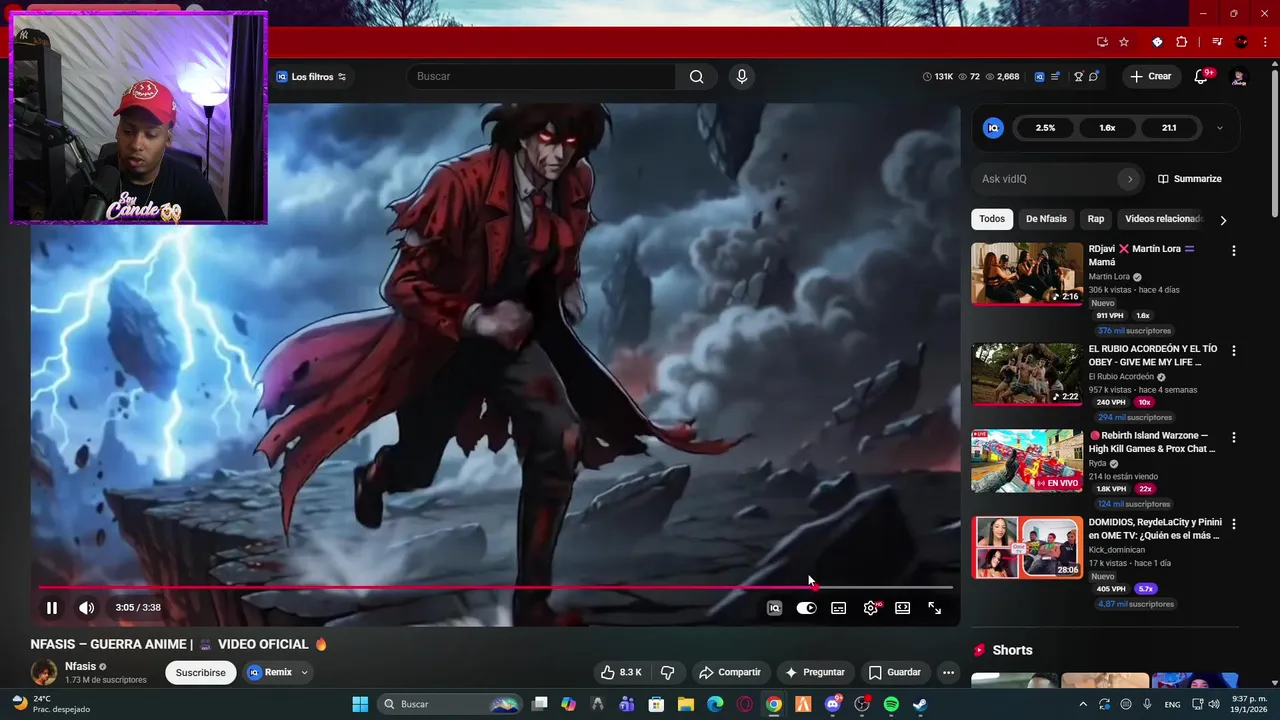Open the vidIQ chat bubble icon
The width and height of the screenshot is (1280, 720).
(1094, 77)
